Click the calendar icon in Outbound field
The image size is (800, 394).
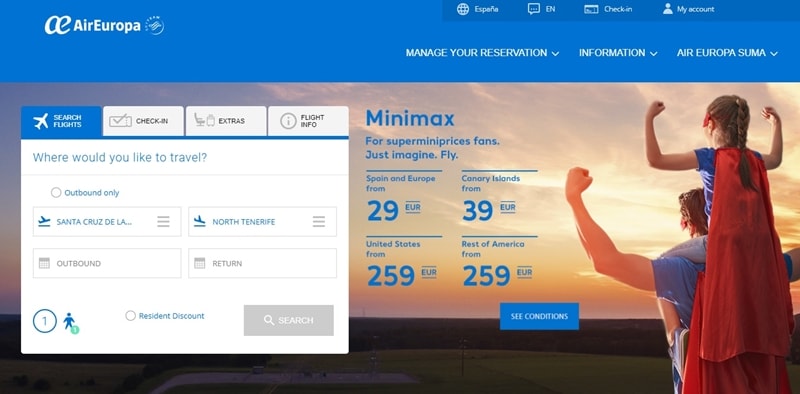coord(44,263)
